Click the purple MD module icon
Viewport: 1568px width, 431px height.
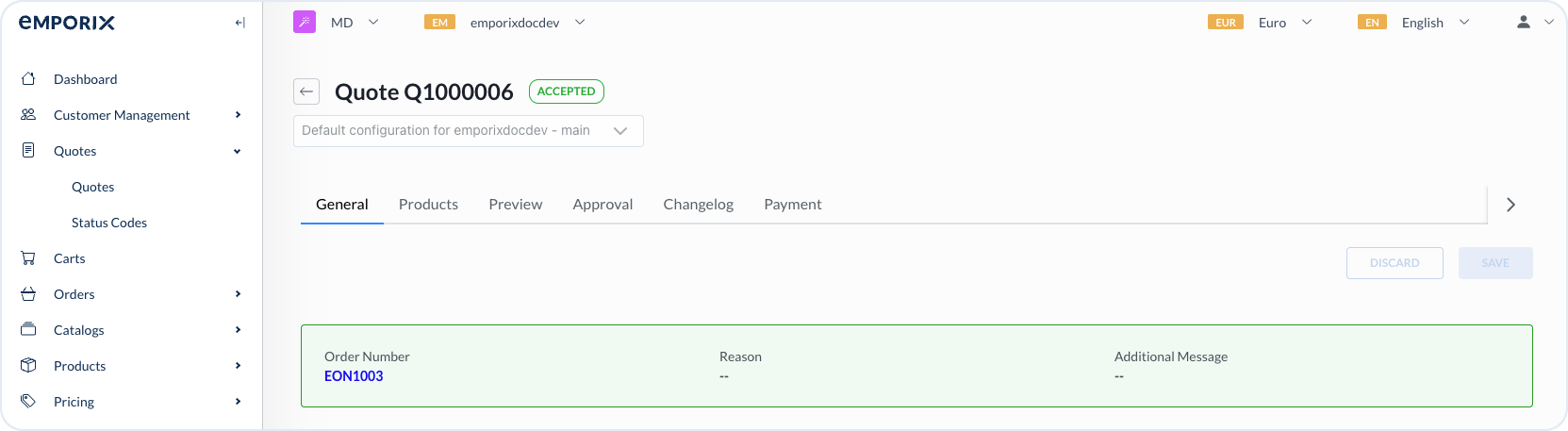tap(305, 22)
